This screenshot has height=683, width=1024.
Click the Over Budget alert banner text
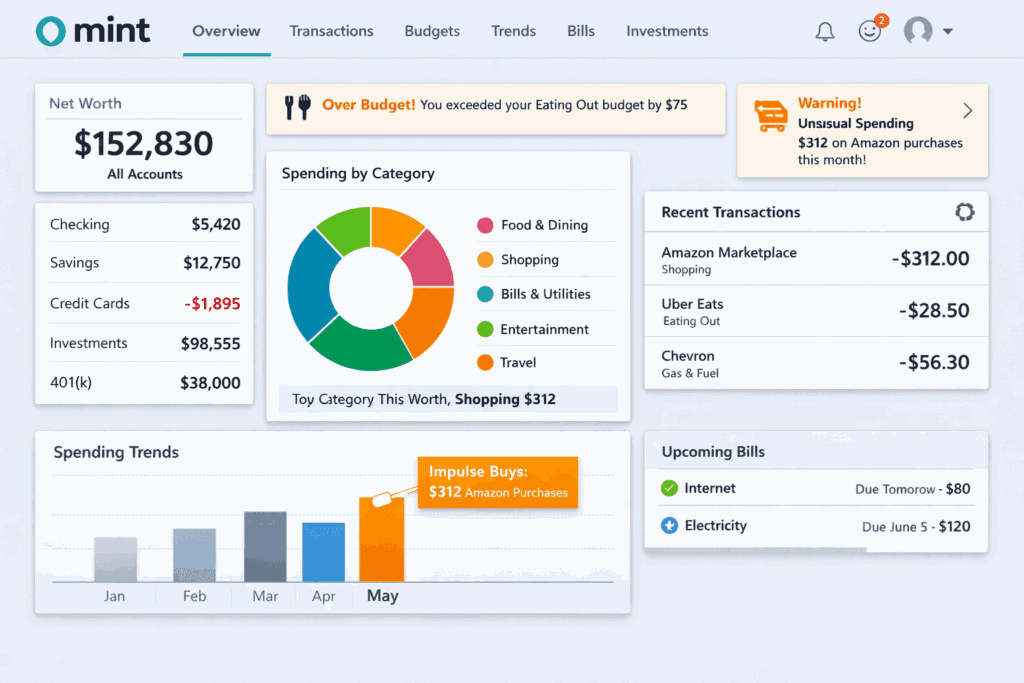tap(504, 104)
